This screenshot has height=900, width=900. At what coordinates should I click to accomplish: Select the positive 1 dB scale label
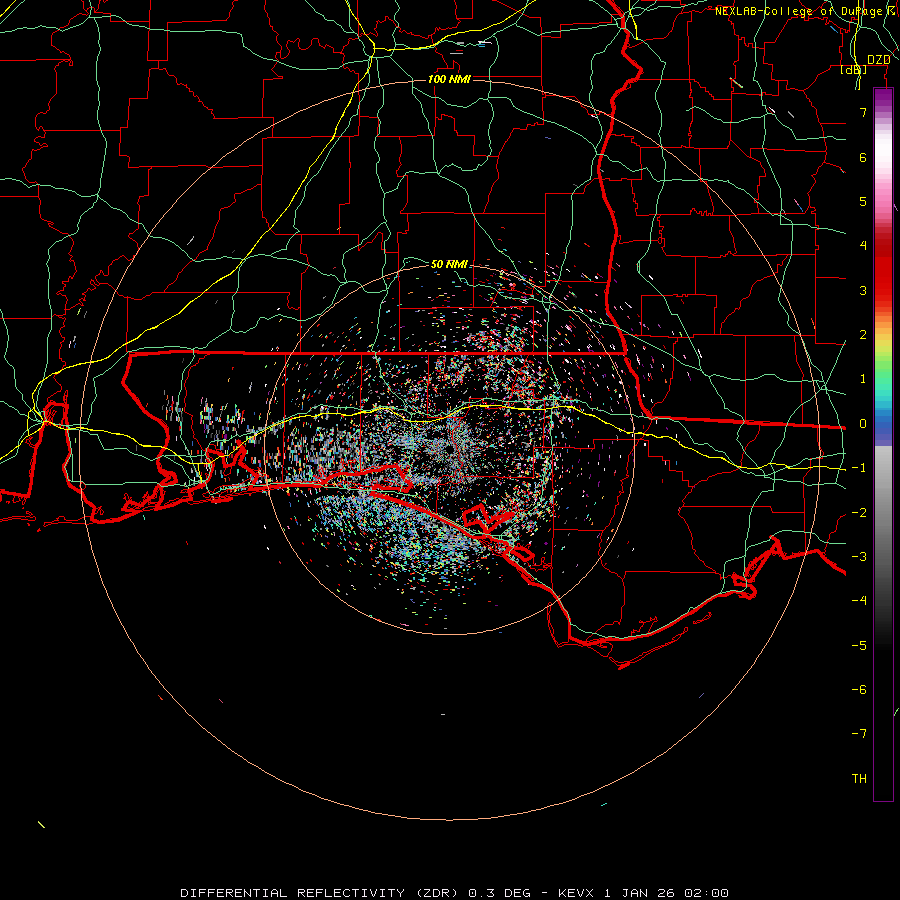(863, 379)
